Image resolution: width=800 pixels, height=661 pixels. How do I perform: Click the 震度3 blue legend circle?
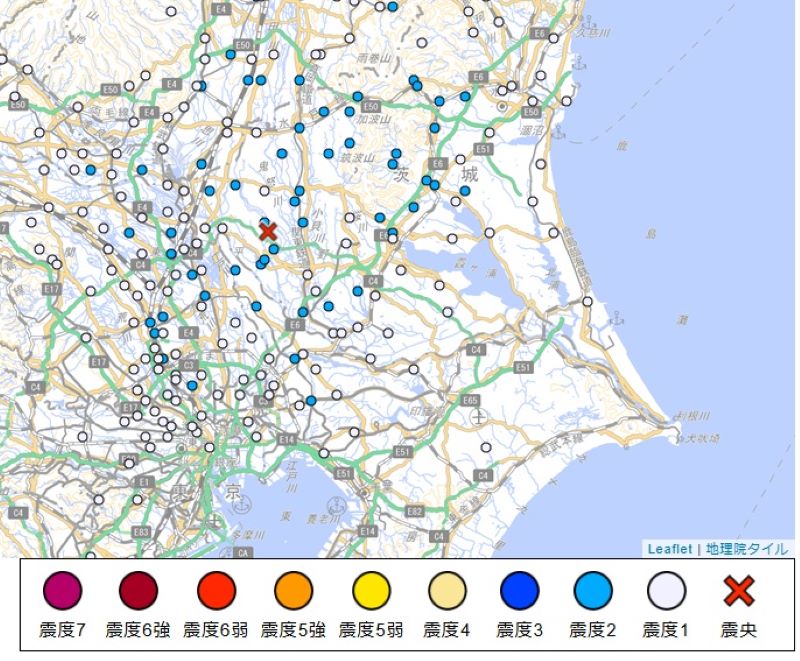pyautogui.click(x=518, y=592)
